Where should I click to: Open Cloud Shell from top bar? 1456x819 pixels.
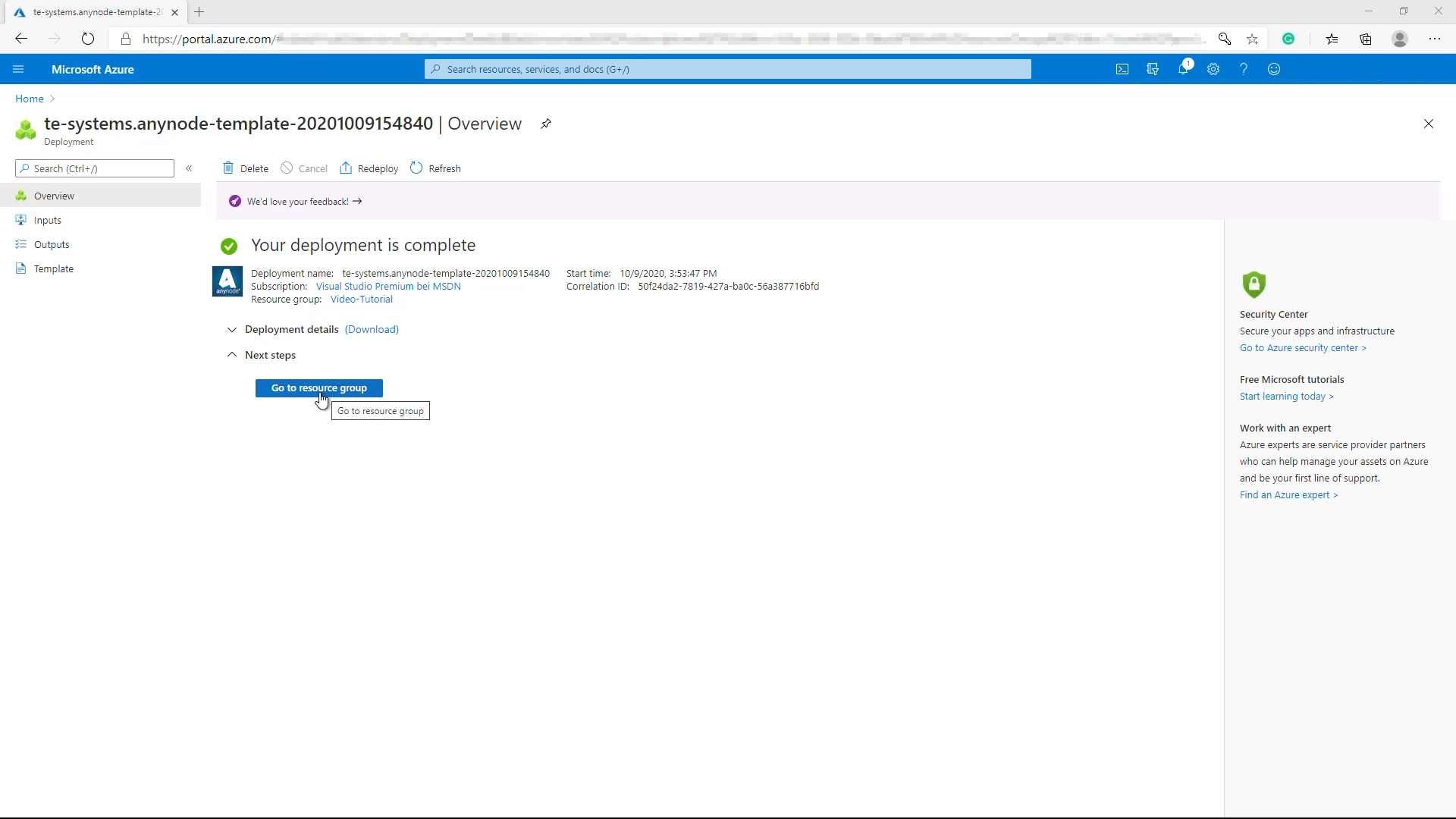(x=1122, y=69)
